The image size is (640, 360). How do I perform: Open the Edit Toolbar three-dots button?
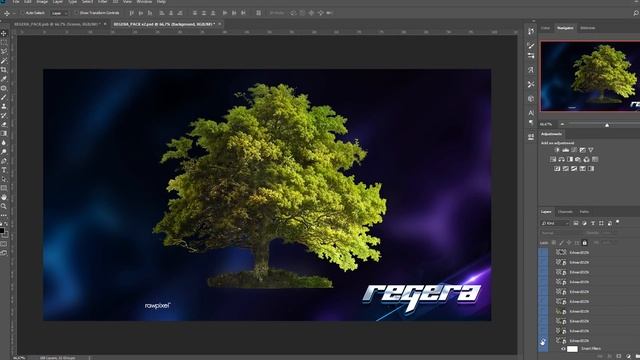point(4,215)
